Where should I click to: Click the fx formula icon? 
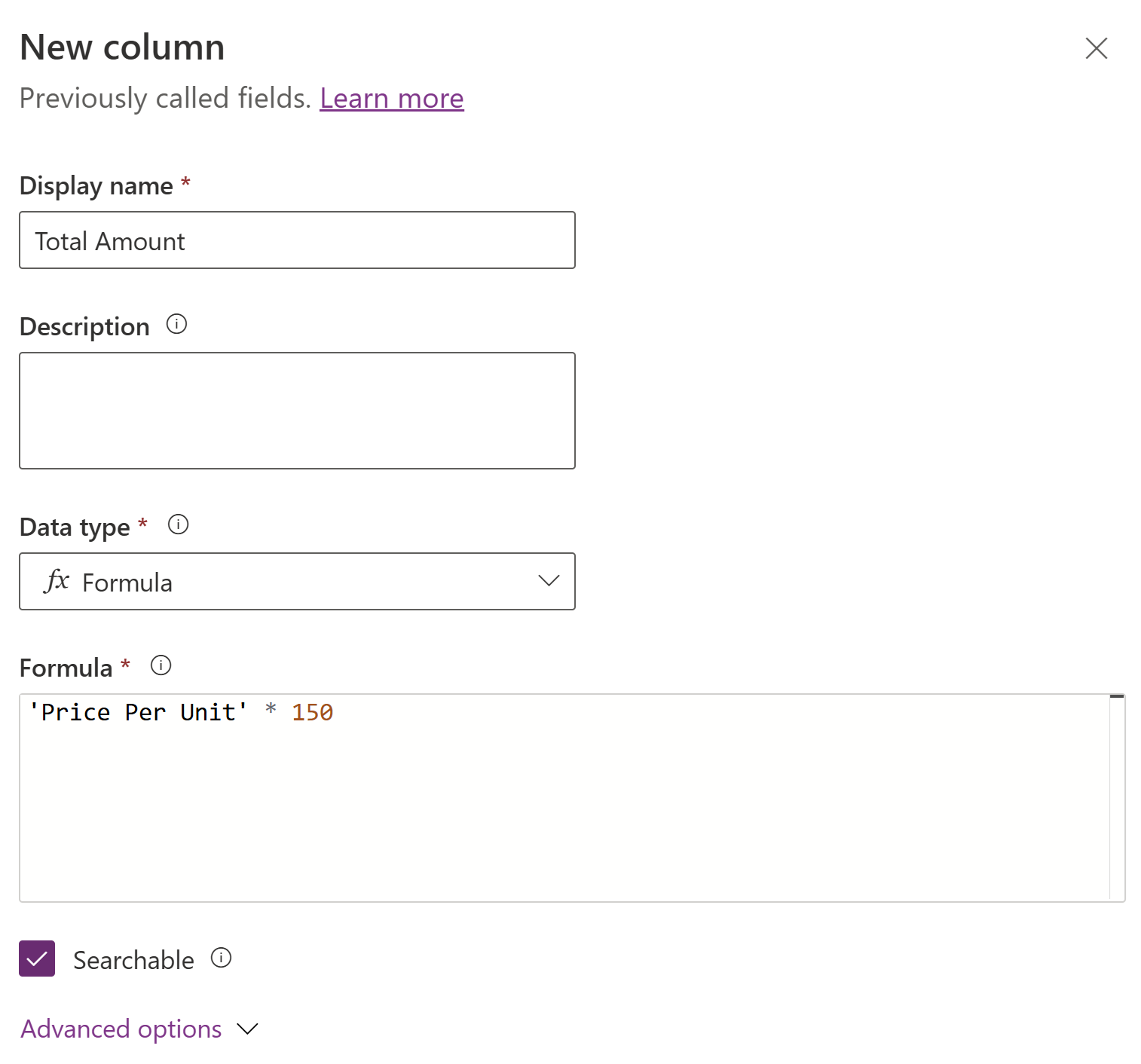click(x=57, y=581)
